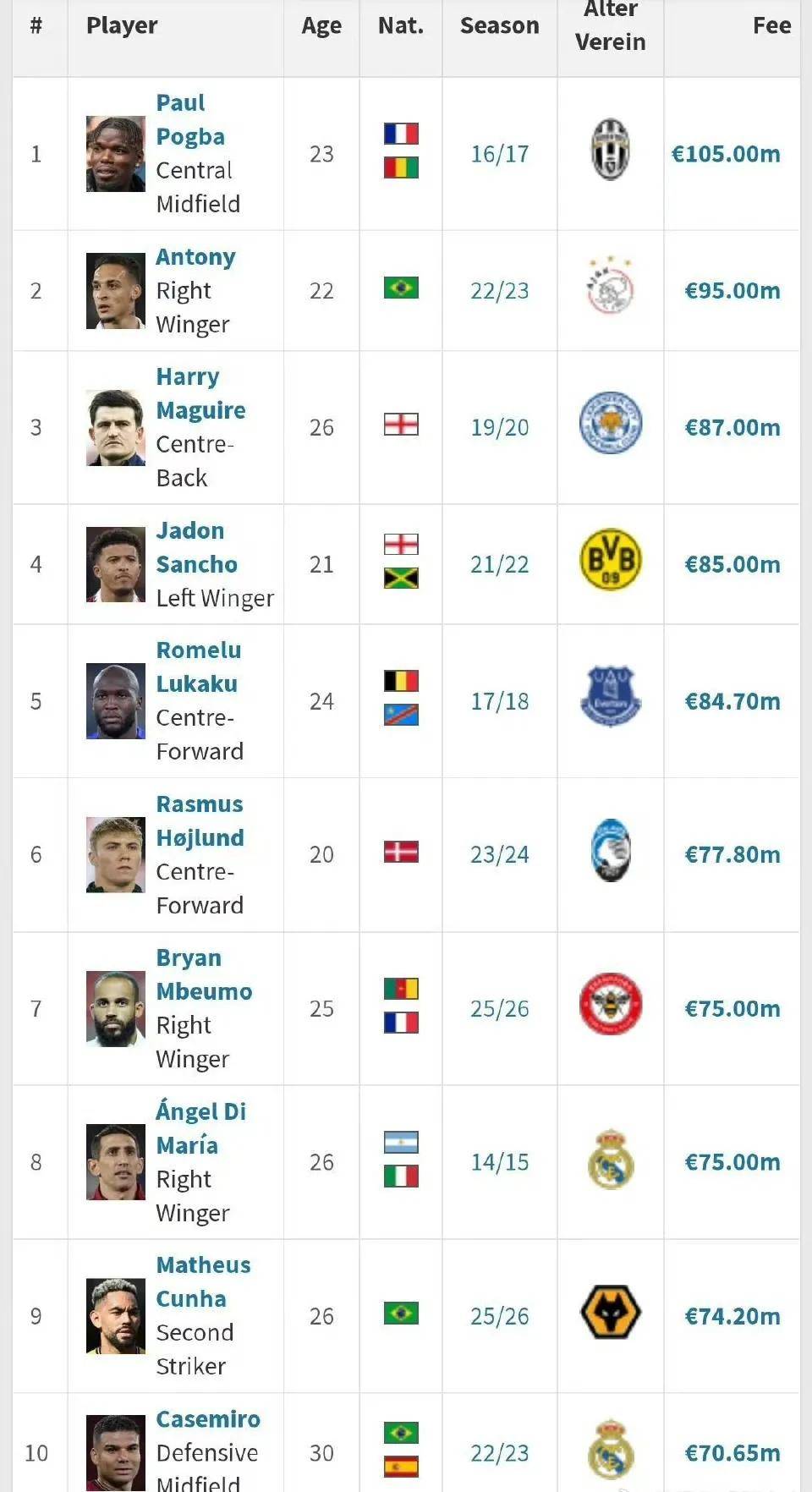Click the Real Madrid crest beside Ángel Di María

610,1158
